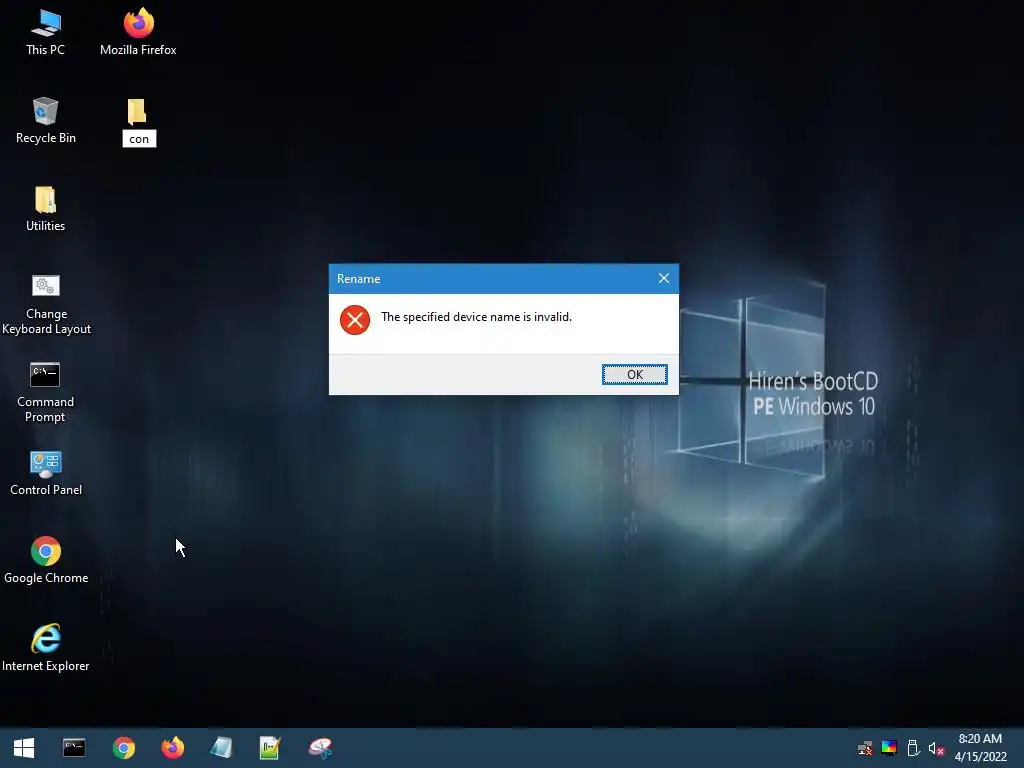Open the green chart notepad taskbar app
Viewport: 1024px width, 768px height.
click(x=270, y=748)
